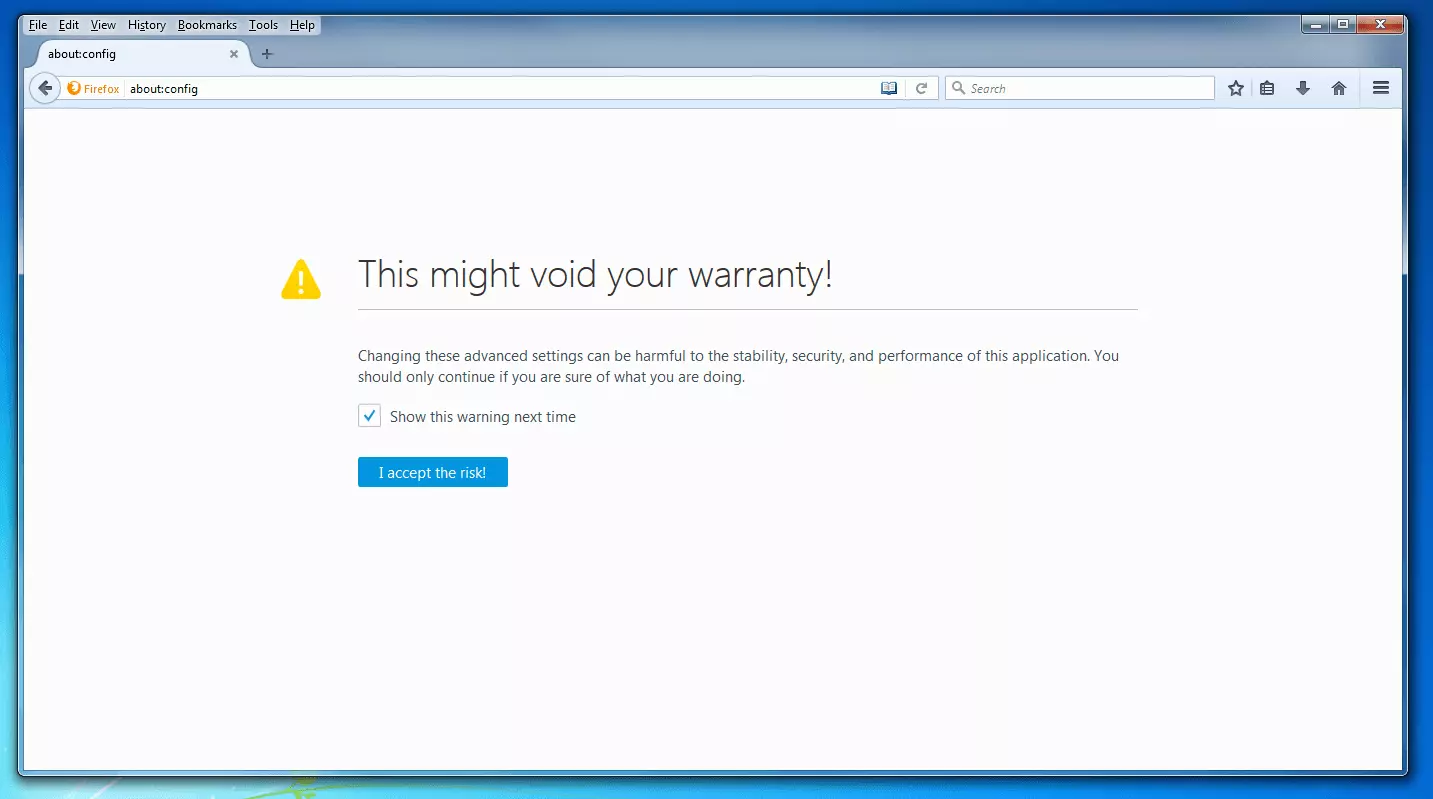Viewport: 1433px width, 799px height.
Task: Open the History menu
Action: coord(147,25)
